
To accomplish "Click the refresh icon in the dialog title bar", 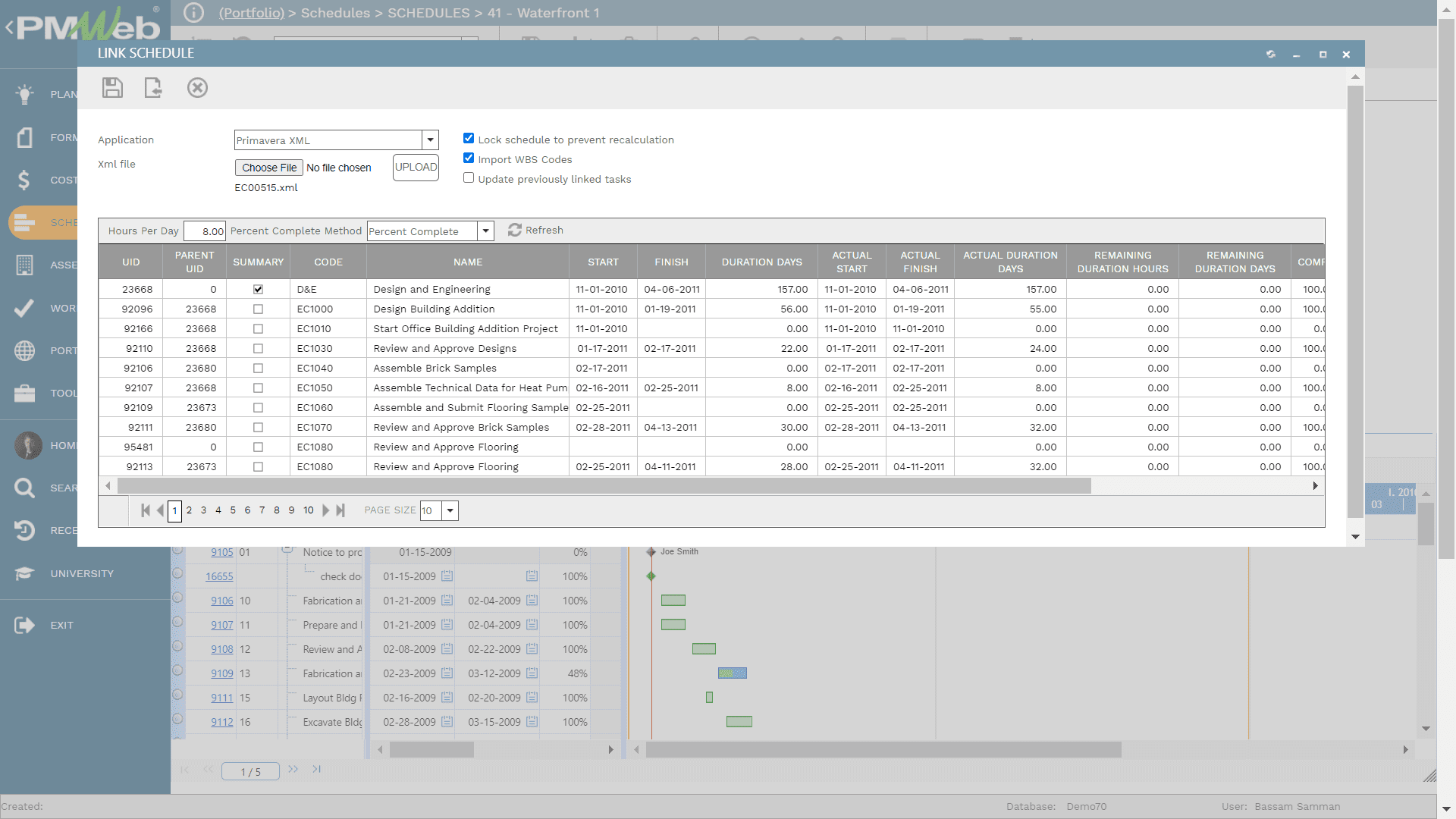I will (1271, 54).
